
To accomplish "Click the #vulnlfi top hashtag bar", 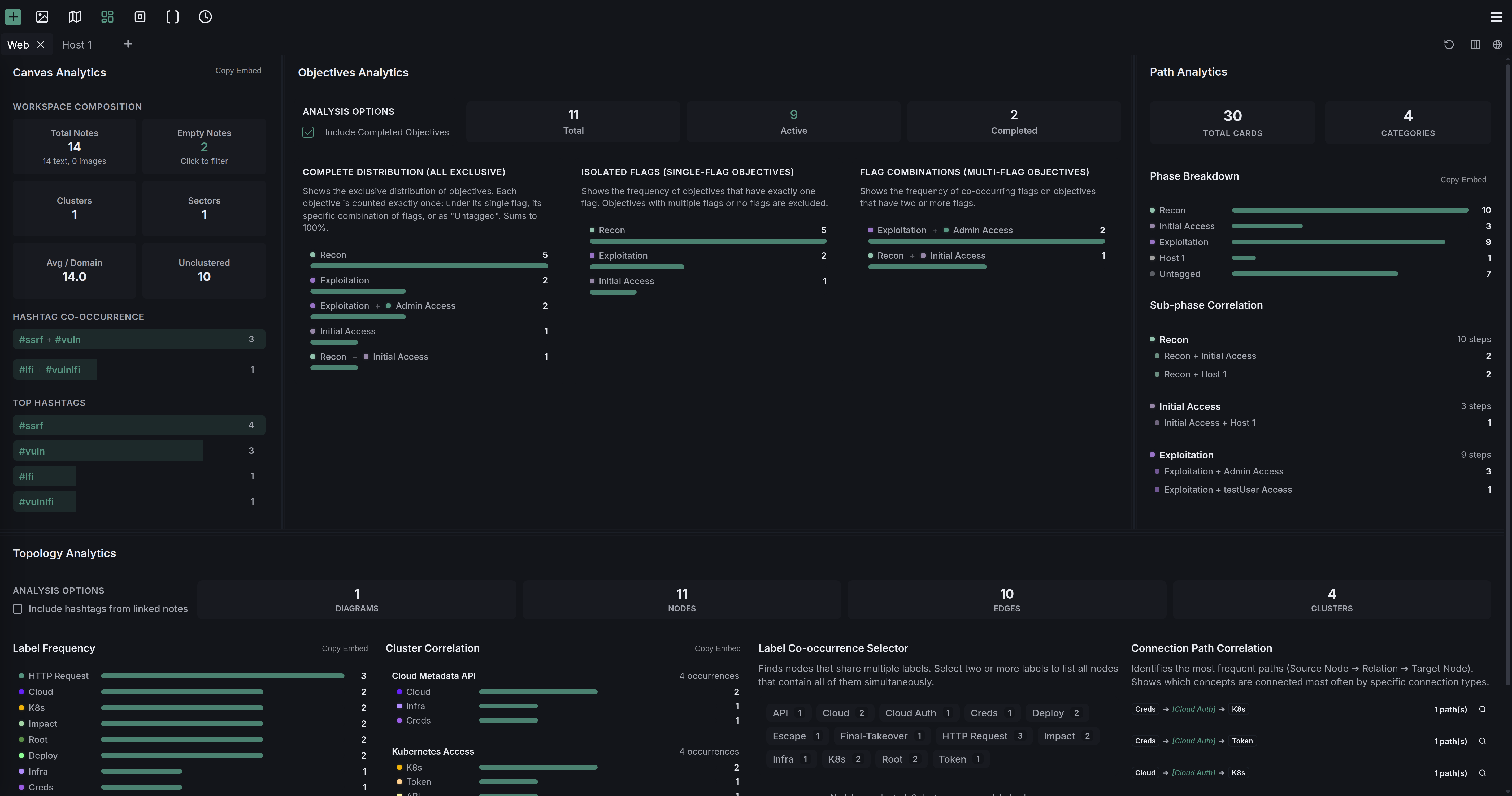I will [139, 502].
